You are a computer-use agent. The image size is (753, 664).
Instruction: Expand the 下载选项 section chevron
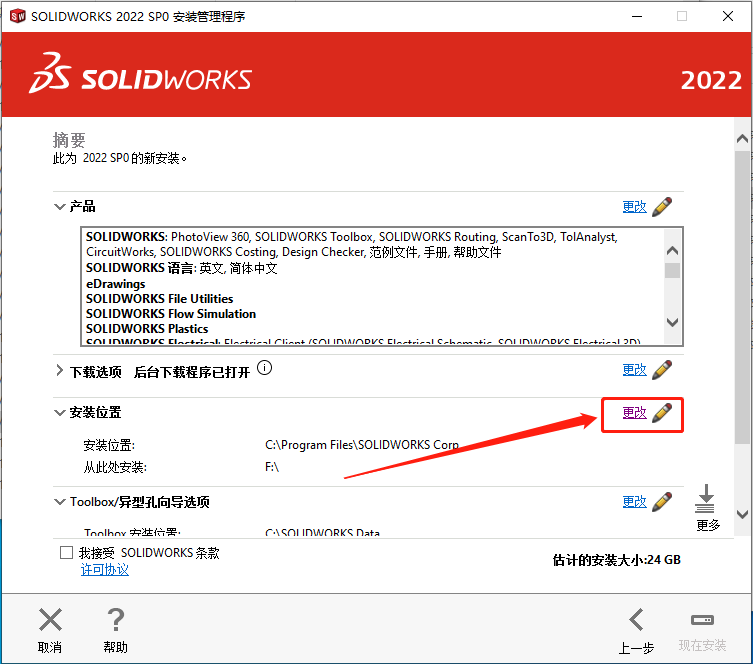[60, 371]
